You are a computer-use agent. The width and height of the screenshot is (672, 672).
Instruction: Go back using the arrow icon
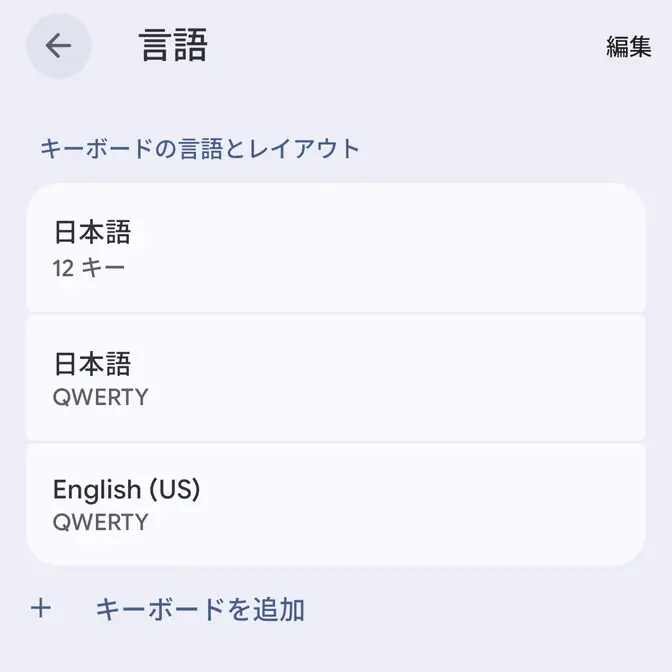(x=58, y=46)
